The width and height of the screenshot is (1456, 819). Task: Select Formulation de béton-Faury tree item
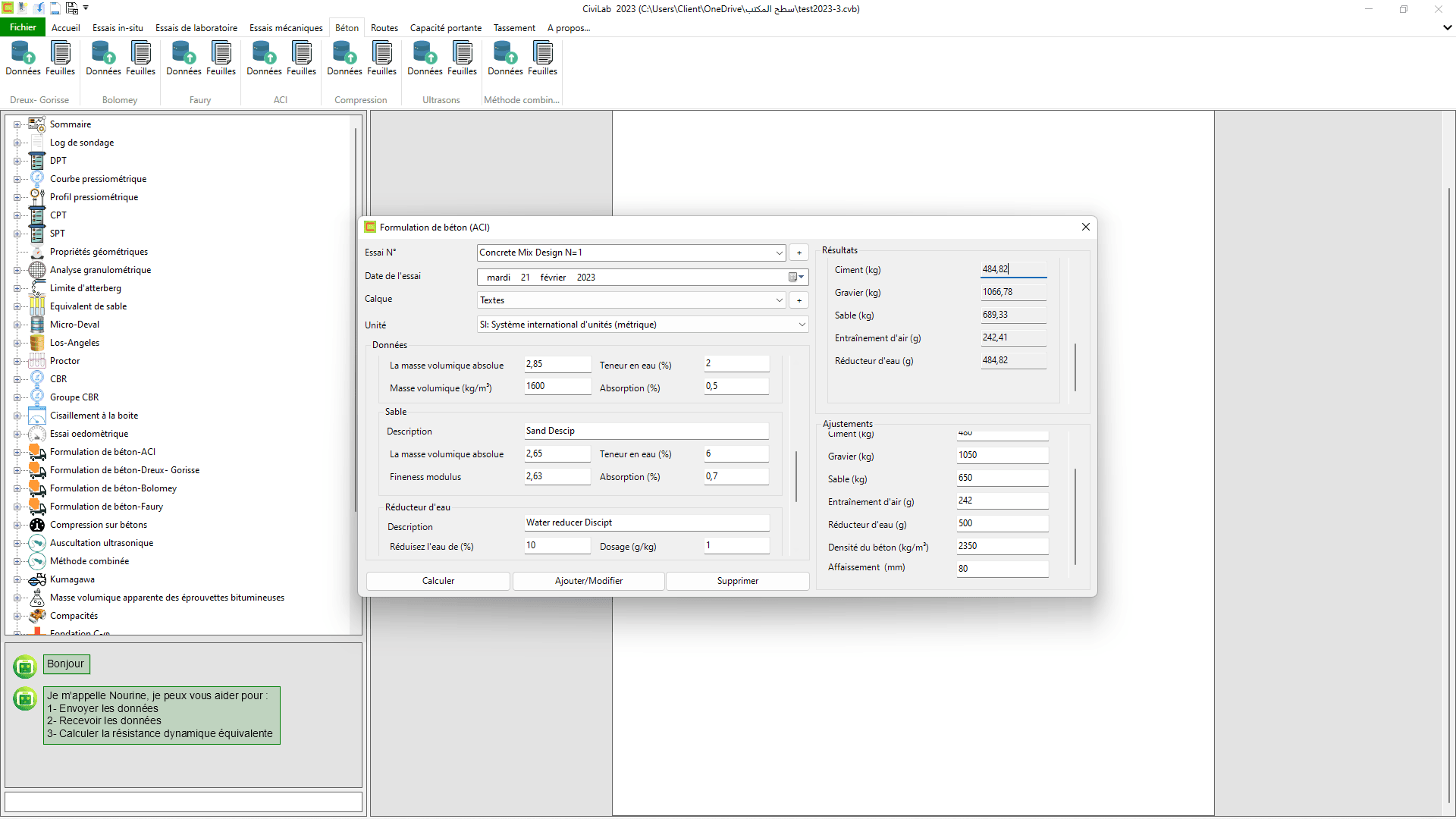(x=106, y=507)
